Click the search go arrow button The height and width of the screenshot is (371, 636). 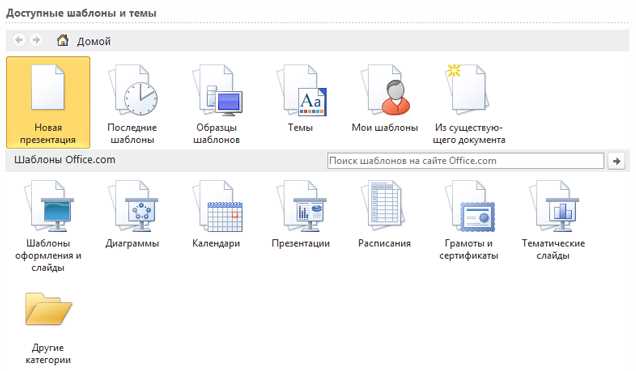pyautogui.click(x=617, y=161)
